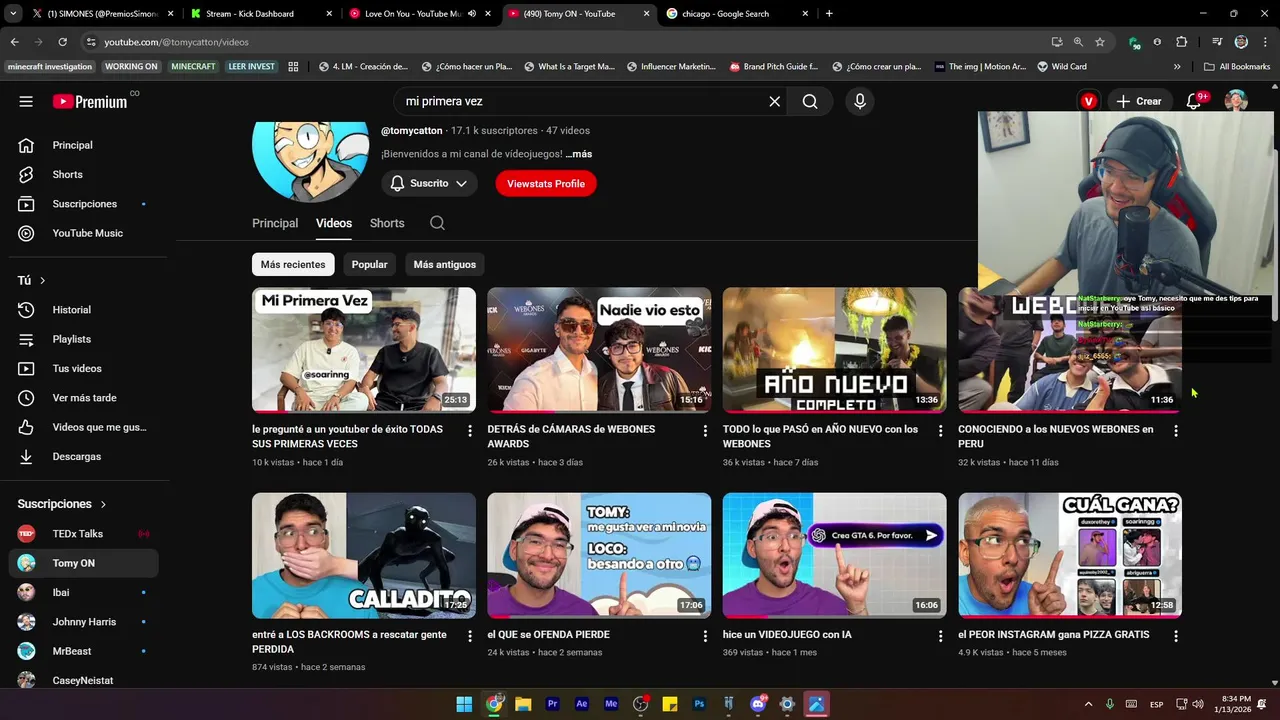The image size is (1280, 720).
Task: Open options for 'LOS BACKROOMS' video
Action: point(470,636)
